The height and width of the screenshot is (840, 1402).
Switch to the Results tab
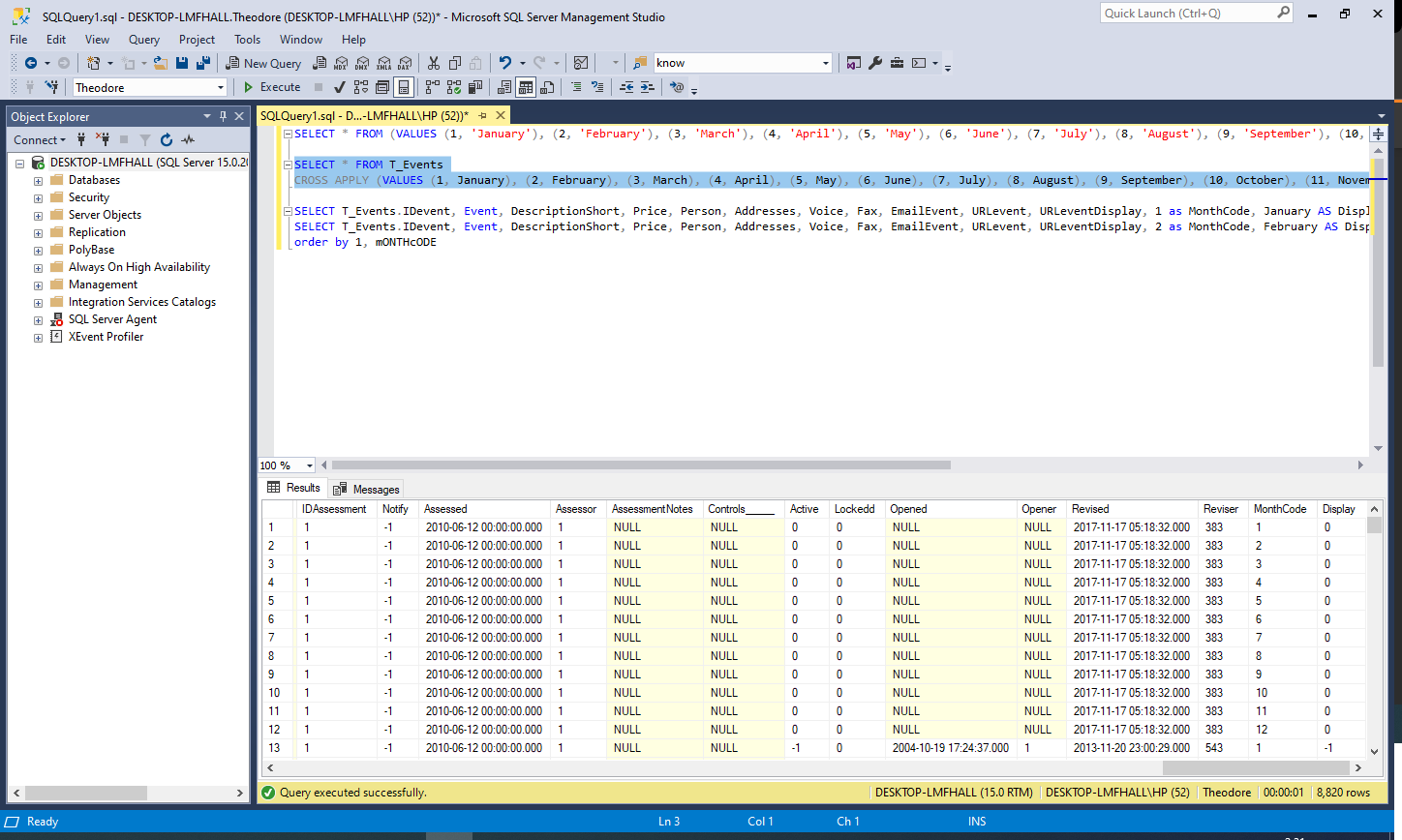293,488
